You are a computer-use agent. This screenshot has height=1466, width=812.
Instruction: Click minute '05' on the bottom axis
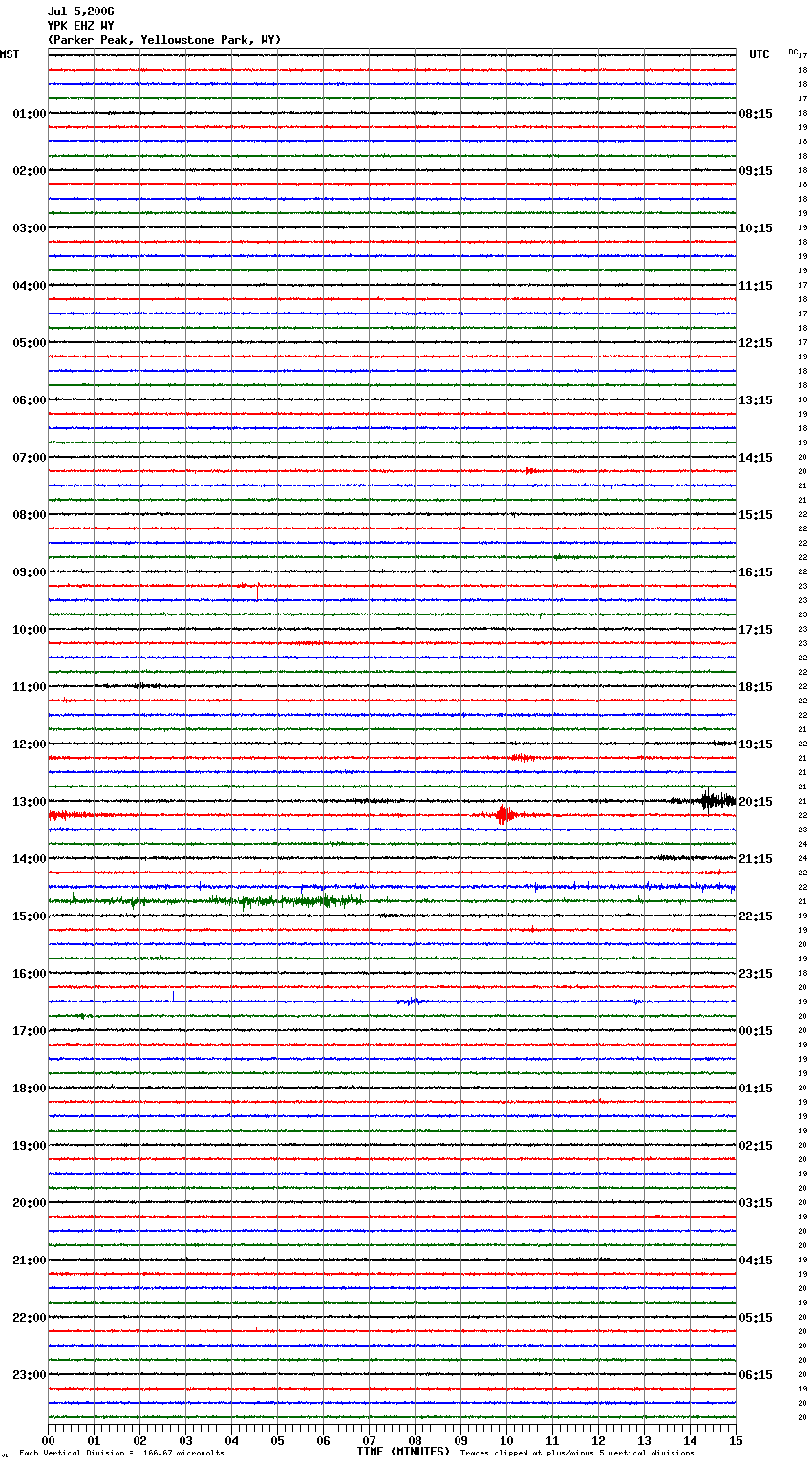(x=277, y=1440)
